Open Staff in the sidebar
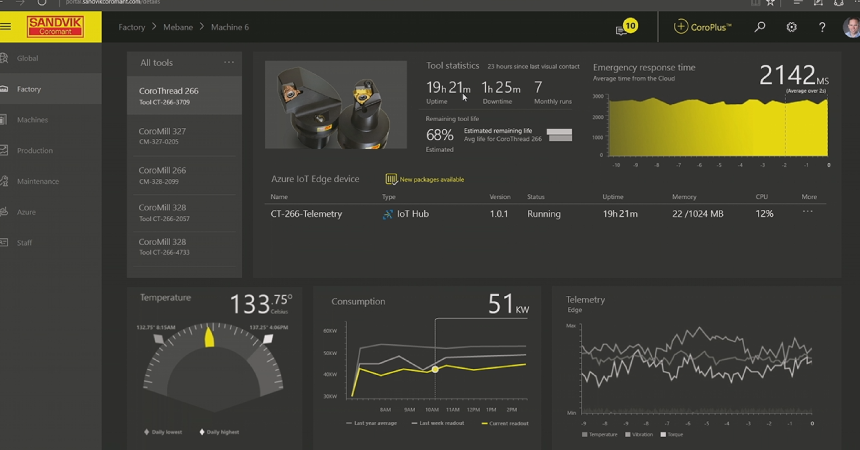 pyautogui.click(x=24, y=243)
